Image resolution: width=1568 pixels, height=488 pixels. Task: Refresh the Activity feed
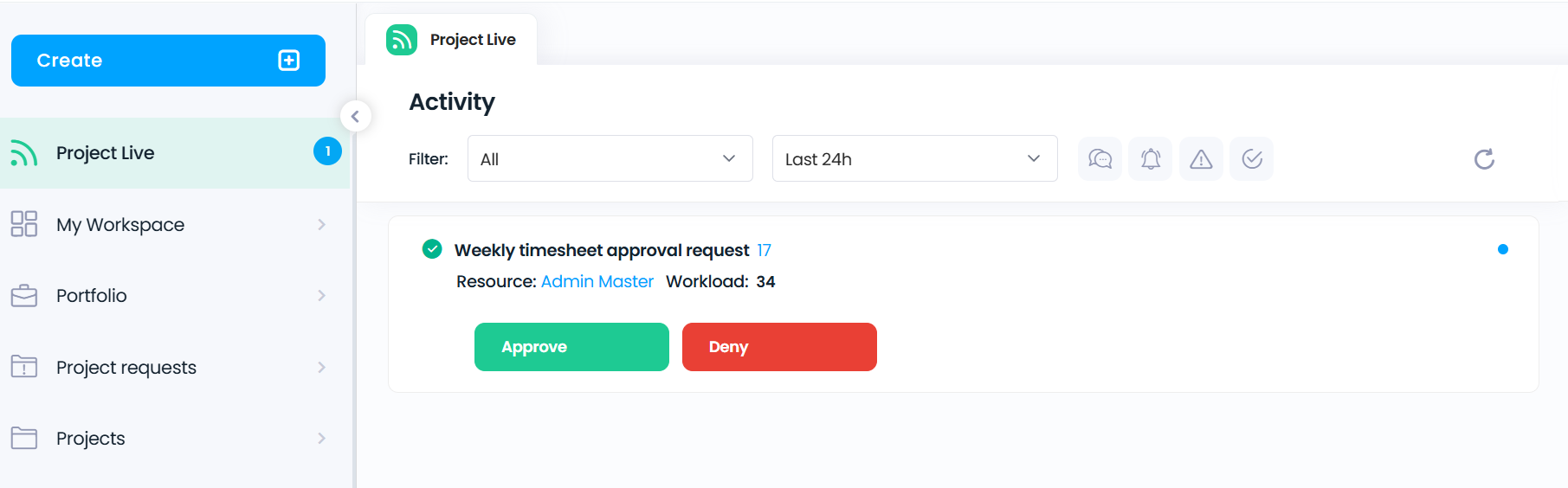[1484, 159]
